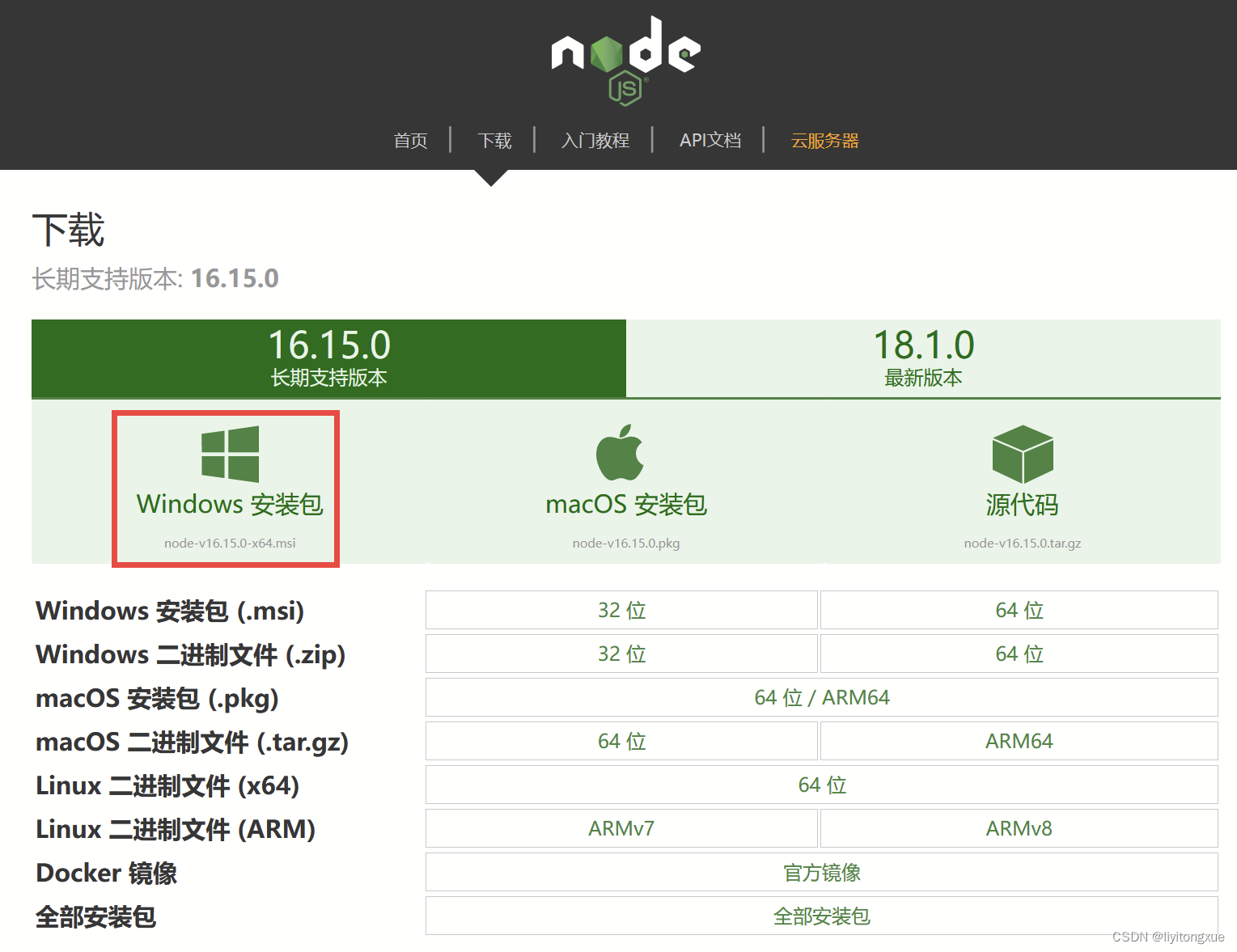
Task: Download the ARM64 macOS 二进制文件 (.tar.gz)
Action: pos(1019,740)
